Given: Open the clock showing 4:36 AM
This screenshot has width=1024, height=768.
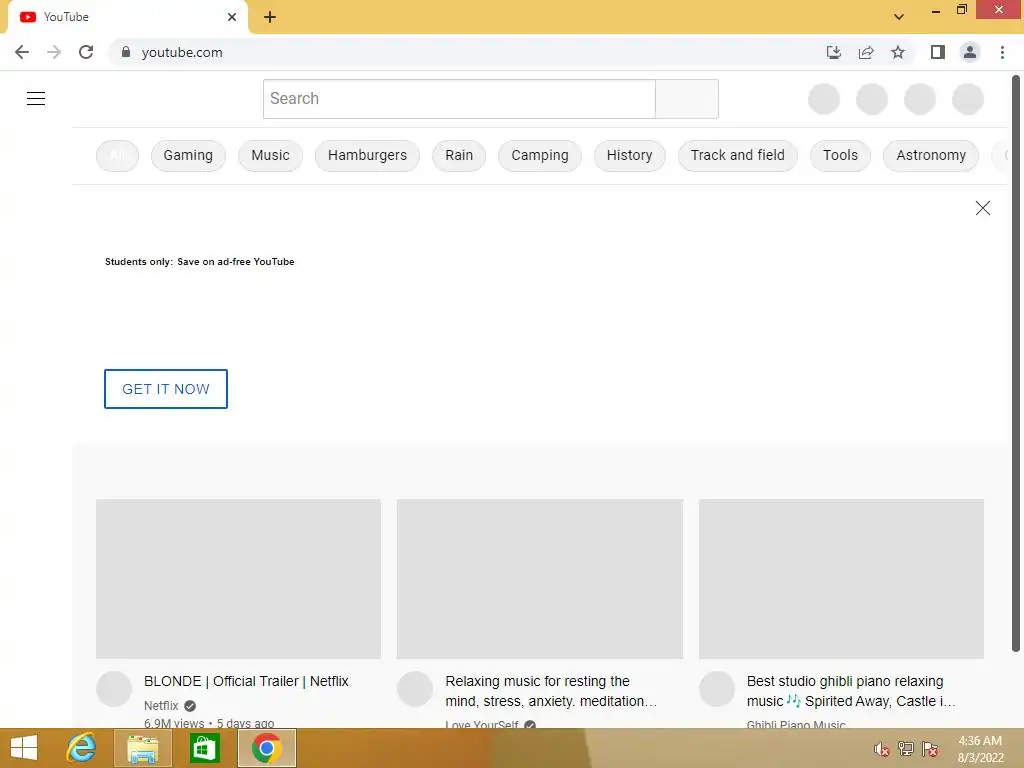Looking at the screenshot, I should tap(980, 749).
